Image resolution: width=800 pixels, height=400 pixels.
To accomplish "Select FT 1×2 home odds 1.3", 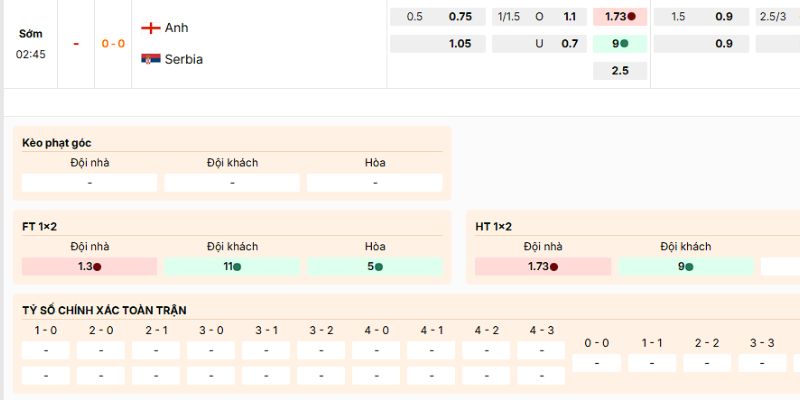I will click(89, 267).
